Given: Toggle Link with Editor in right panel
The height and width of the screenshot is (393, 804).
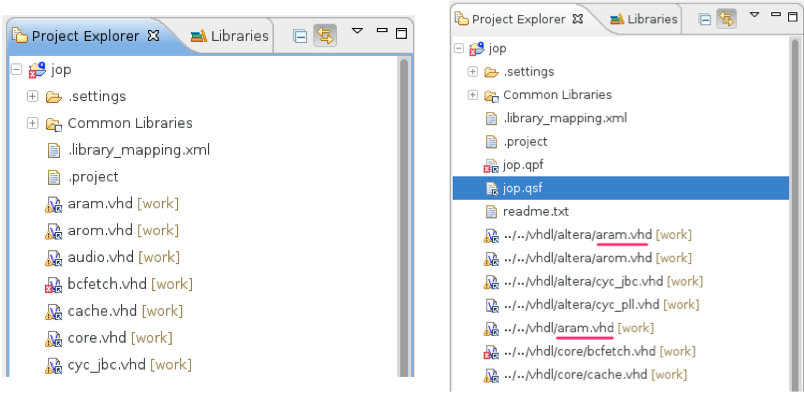Looking at the screenshot, I should click(x=727, y=19).
